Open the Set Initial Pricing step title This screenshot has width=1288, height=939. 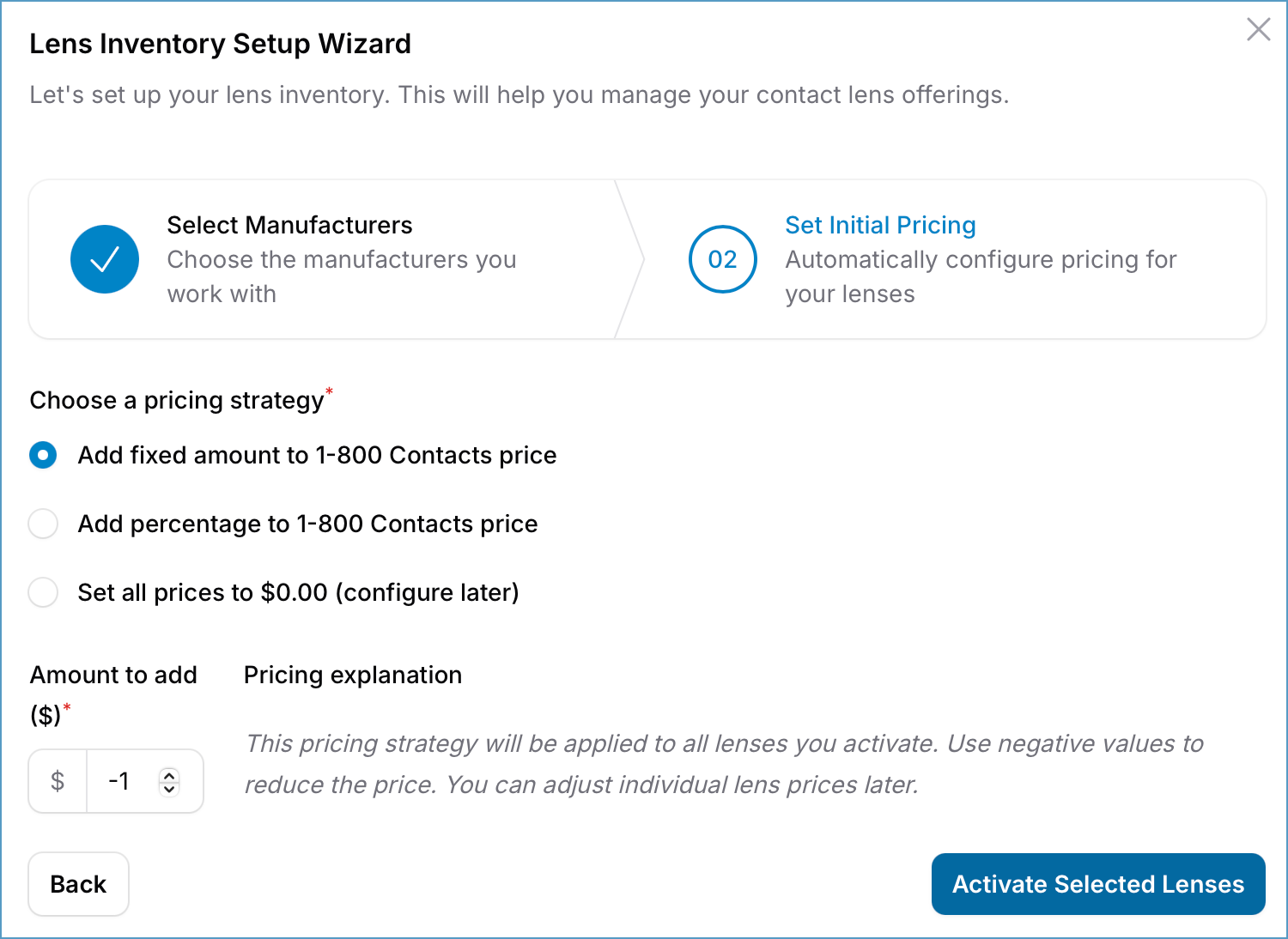pos(880,225)
